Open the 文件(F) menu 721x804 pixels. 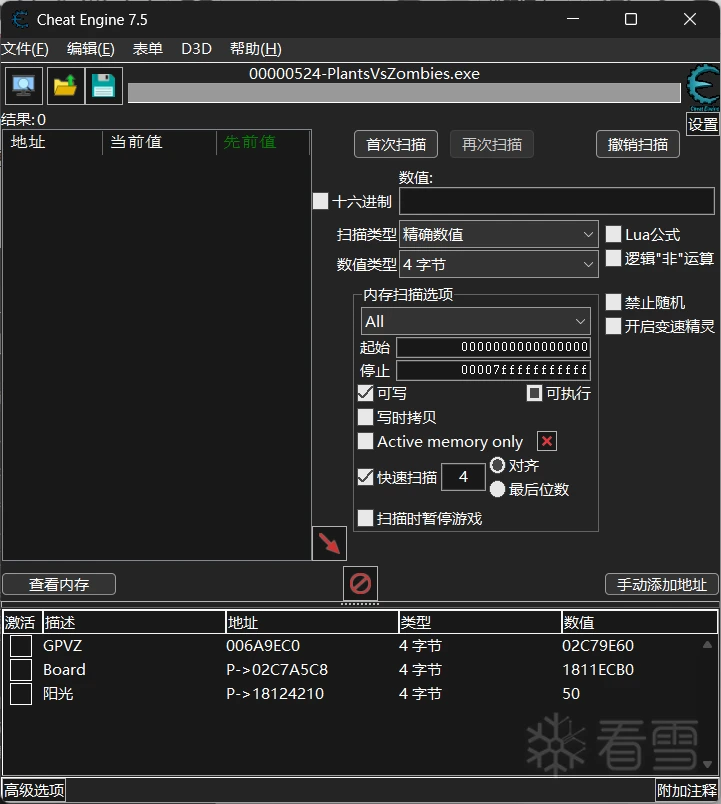click(x=25, y=49)
